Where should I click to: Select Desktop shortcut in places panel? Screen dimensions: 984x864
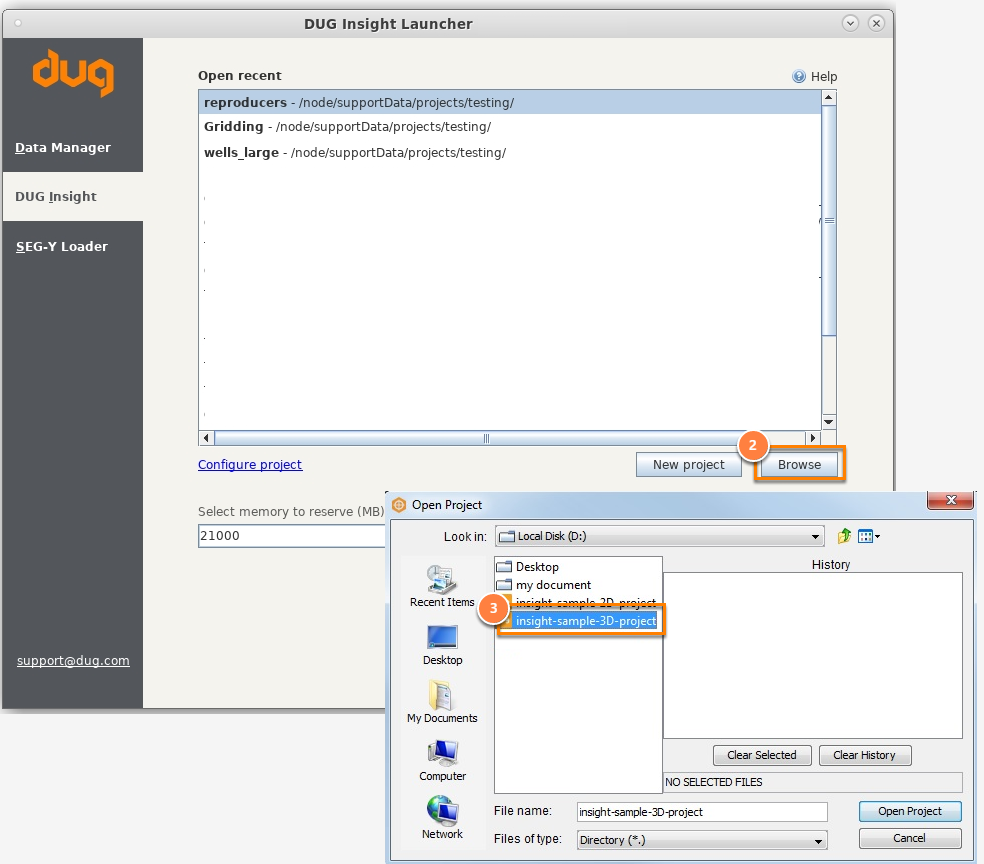tap(442, 645)
